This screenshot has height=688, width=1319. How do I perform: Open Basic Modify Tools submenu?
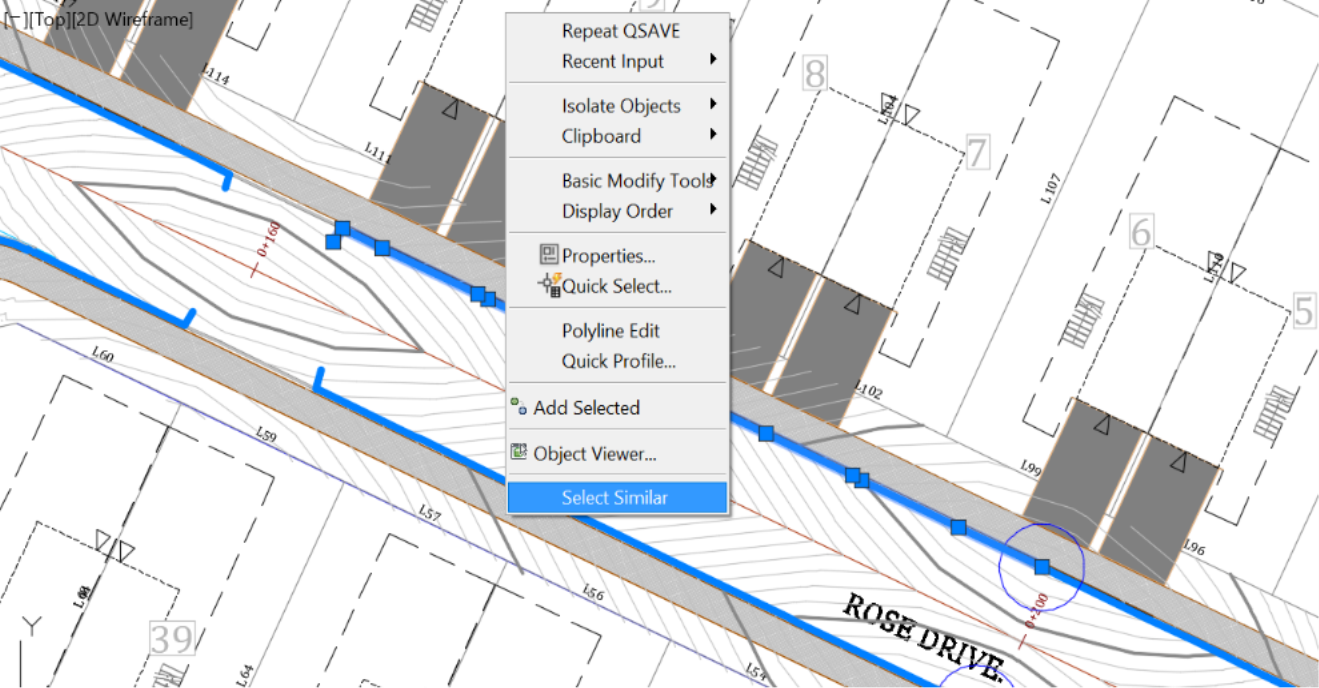[618, 181]
